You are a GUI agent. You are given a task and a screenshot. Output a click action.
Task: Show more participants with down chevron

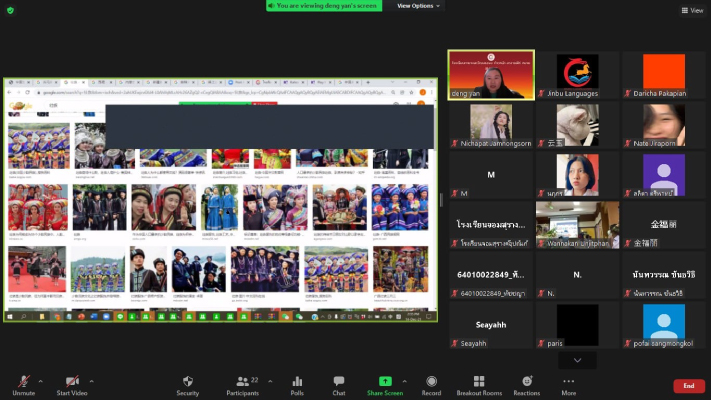pos(577,360)
